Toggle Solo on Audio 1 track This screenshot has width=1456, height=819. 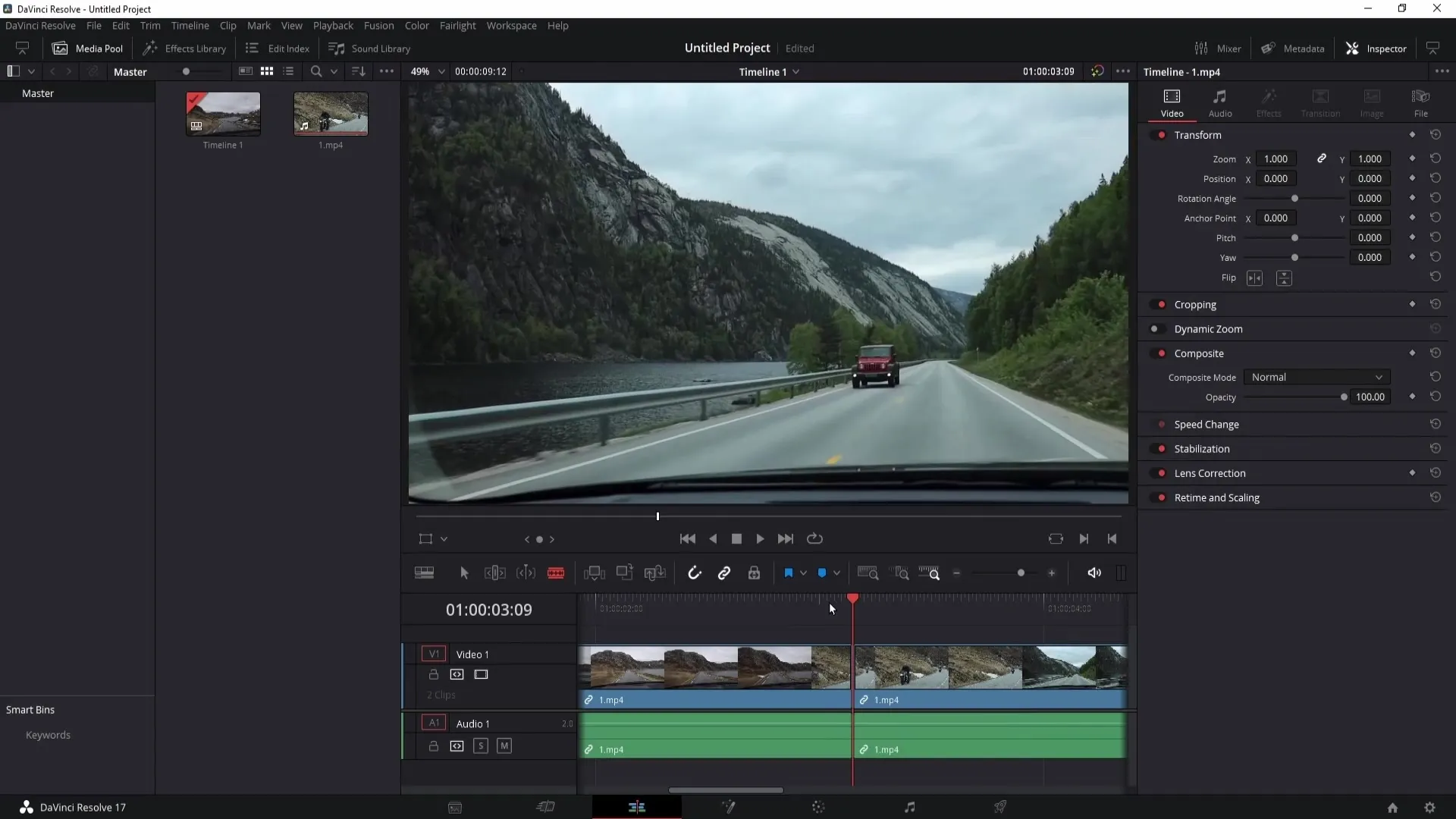[480, 746]
